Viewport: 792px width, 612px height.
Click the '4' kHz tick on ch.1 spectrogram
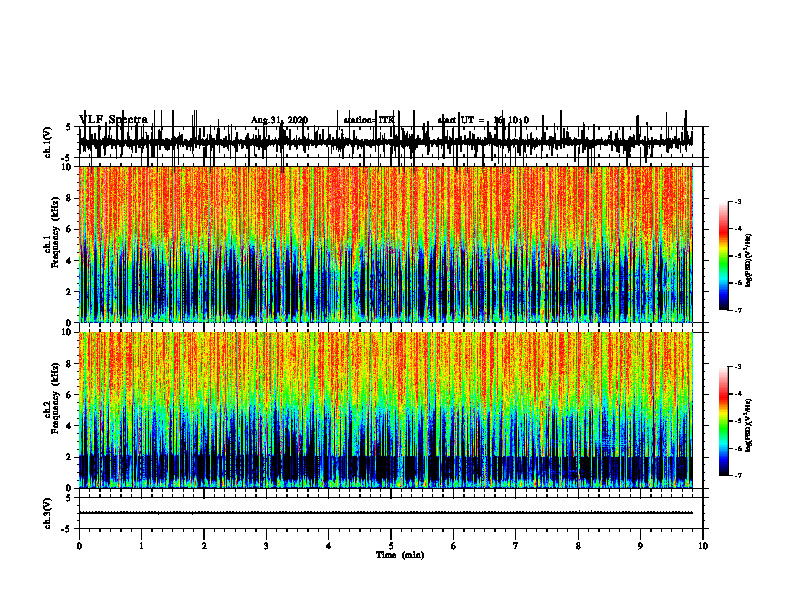71,261
